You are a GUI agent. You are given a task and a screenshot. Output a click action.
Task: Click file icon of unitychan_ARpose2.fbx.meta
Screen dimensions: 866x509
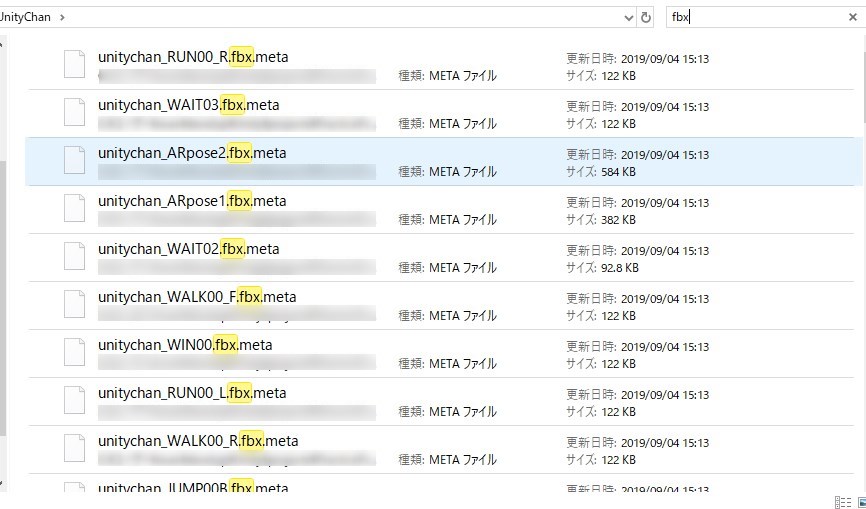[74, 160]
